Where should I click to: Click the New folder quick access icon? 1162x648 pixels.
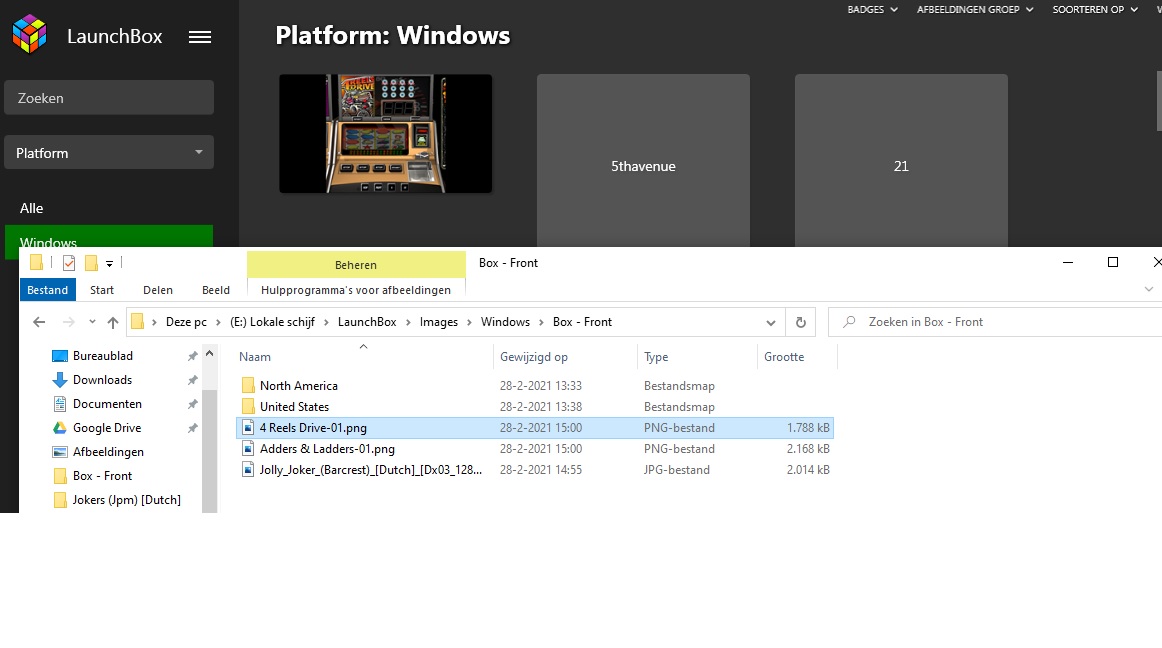pos(91,262)
